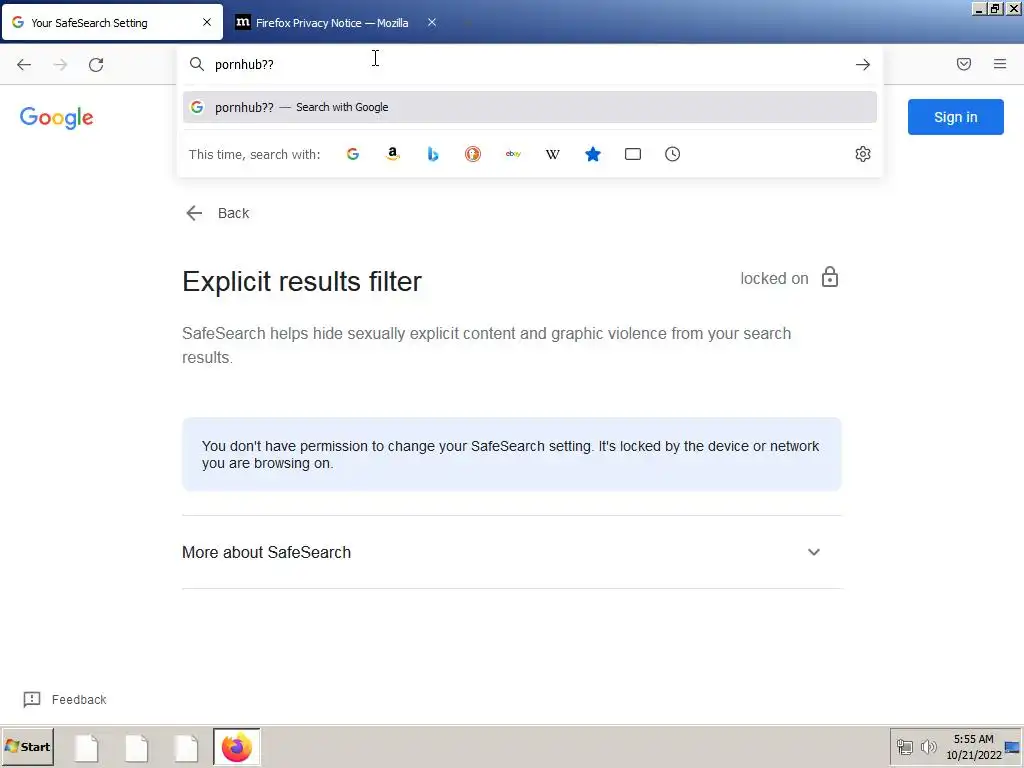Click the Feedback link
This screenshot has height=768, width=1024.
coord(79,699)
